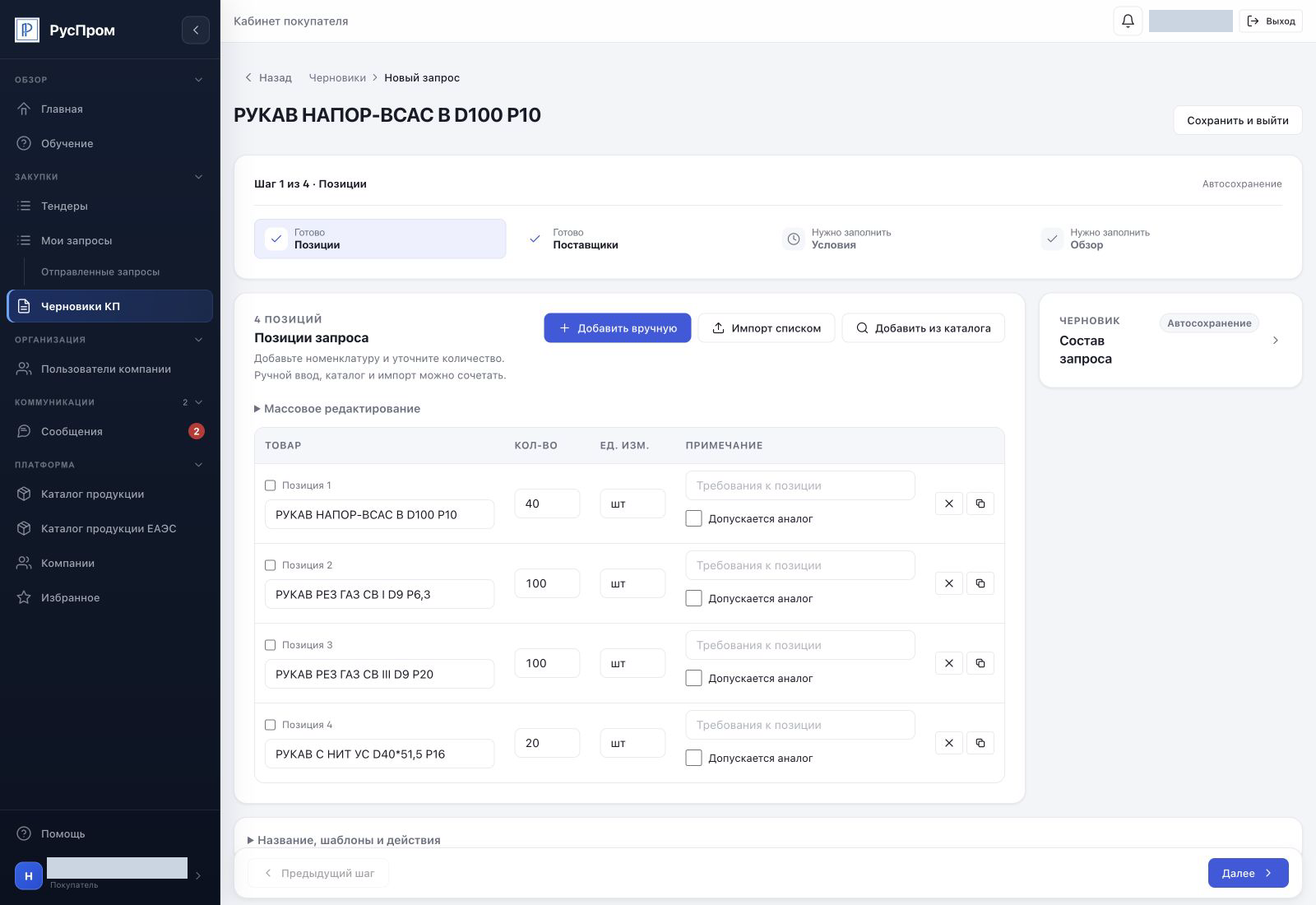Duplicate Position 2 with copy icon

(x=980, y=583)
